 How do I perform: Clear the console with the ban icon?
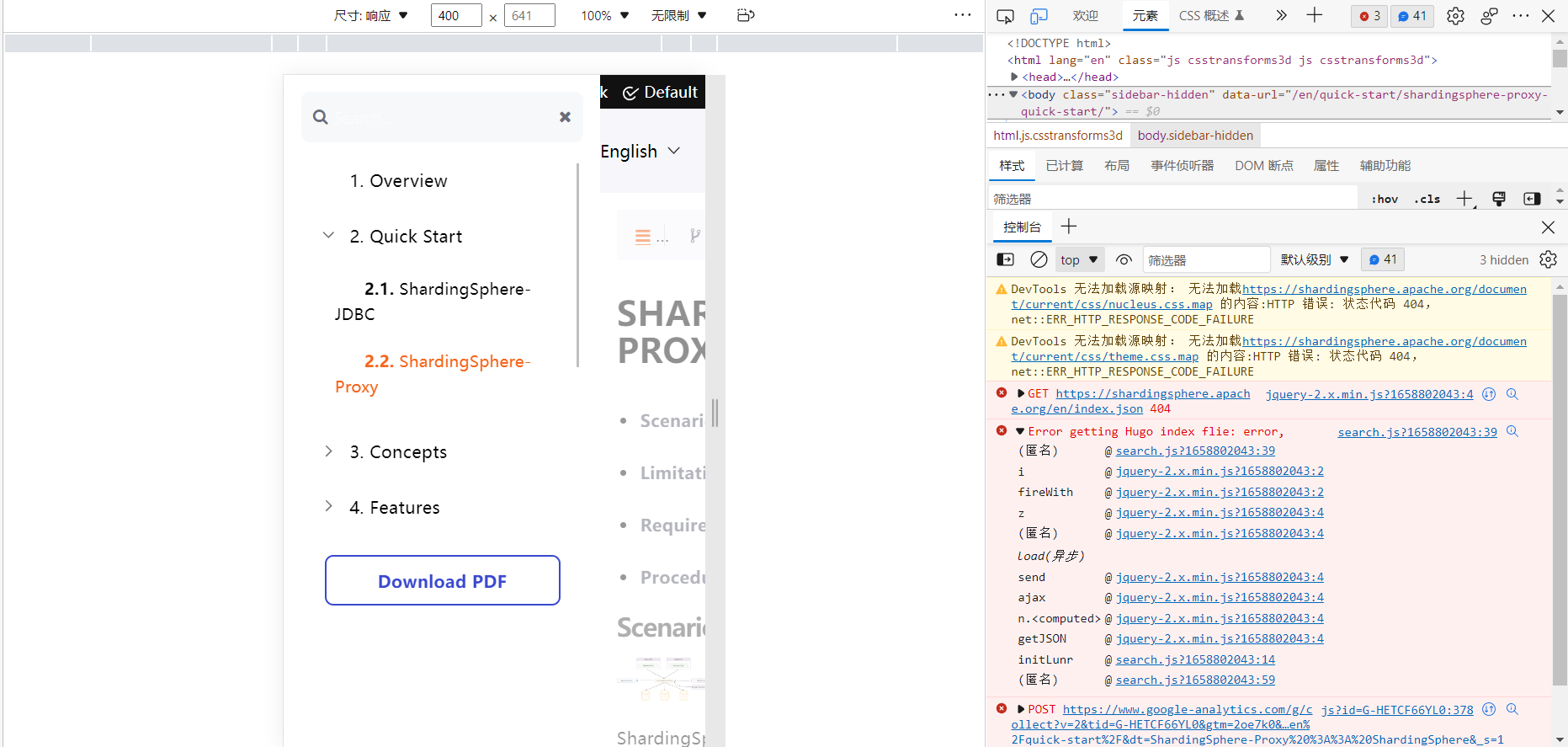click(1039, 259)
